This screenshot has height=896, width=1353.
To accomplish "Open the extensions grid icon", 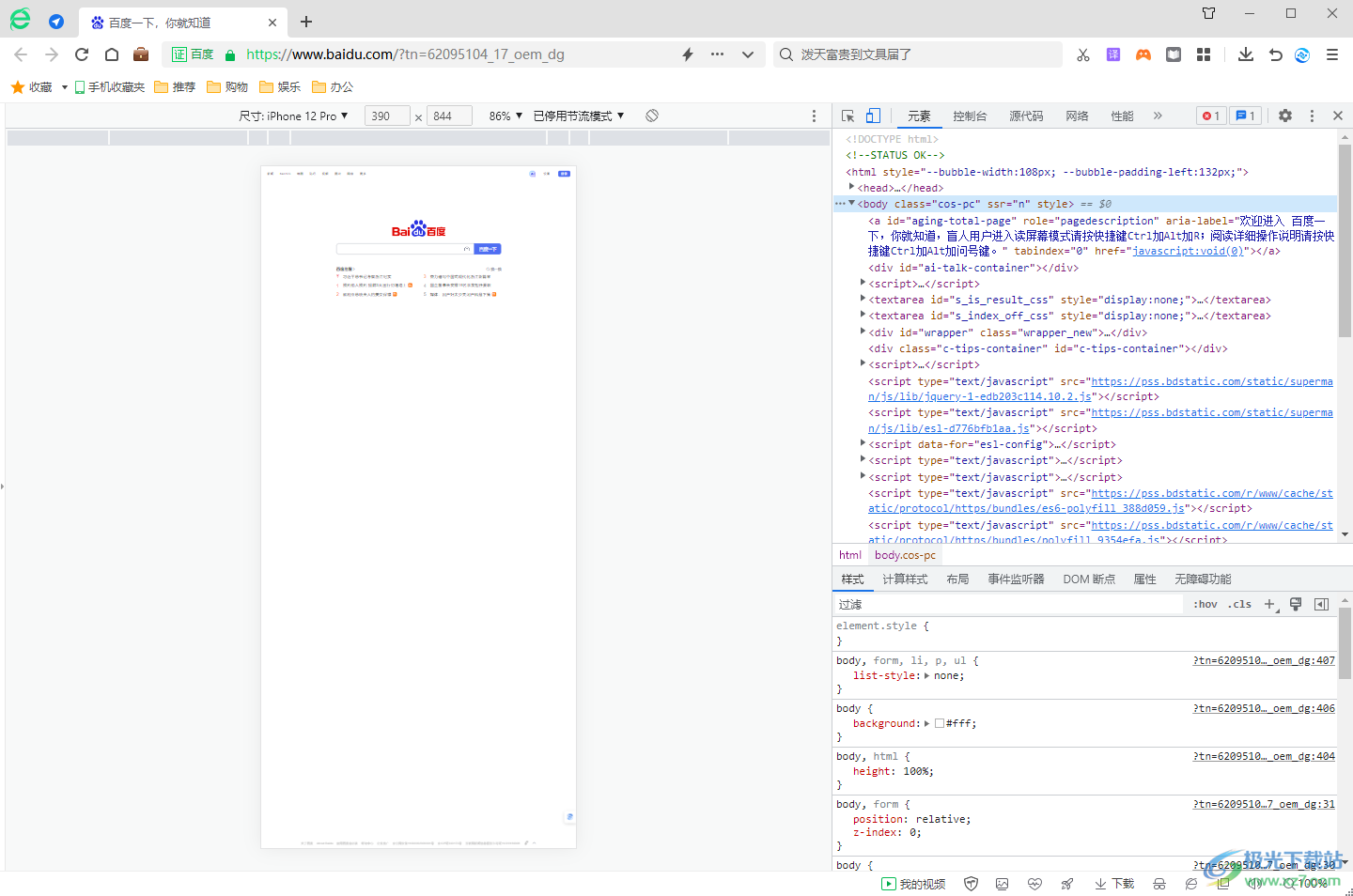I will (x=1204, y=54).
